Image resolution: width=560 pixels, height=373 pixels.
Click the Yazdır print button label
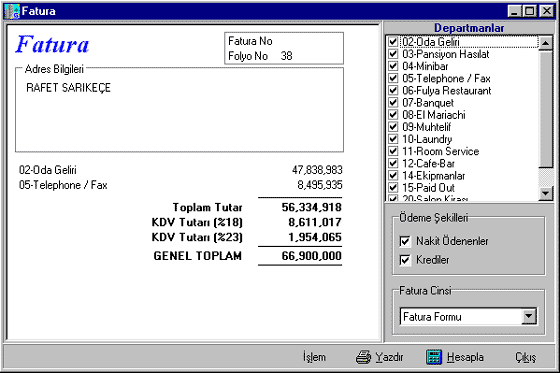click(389, 357)
